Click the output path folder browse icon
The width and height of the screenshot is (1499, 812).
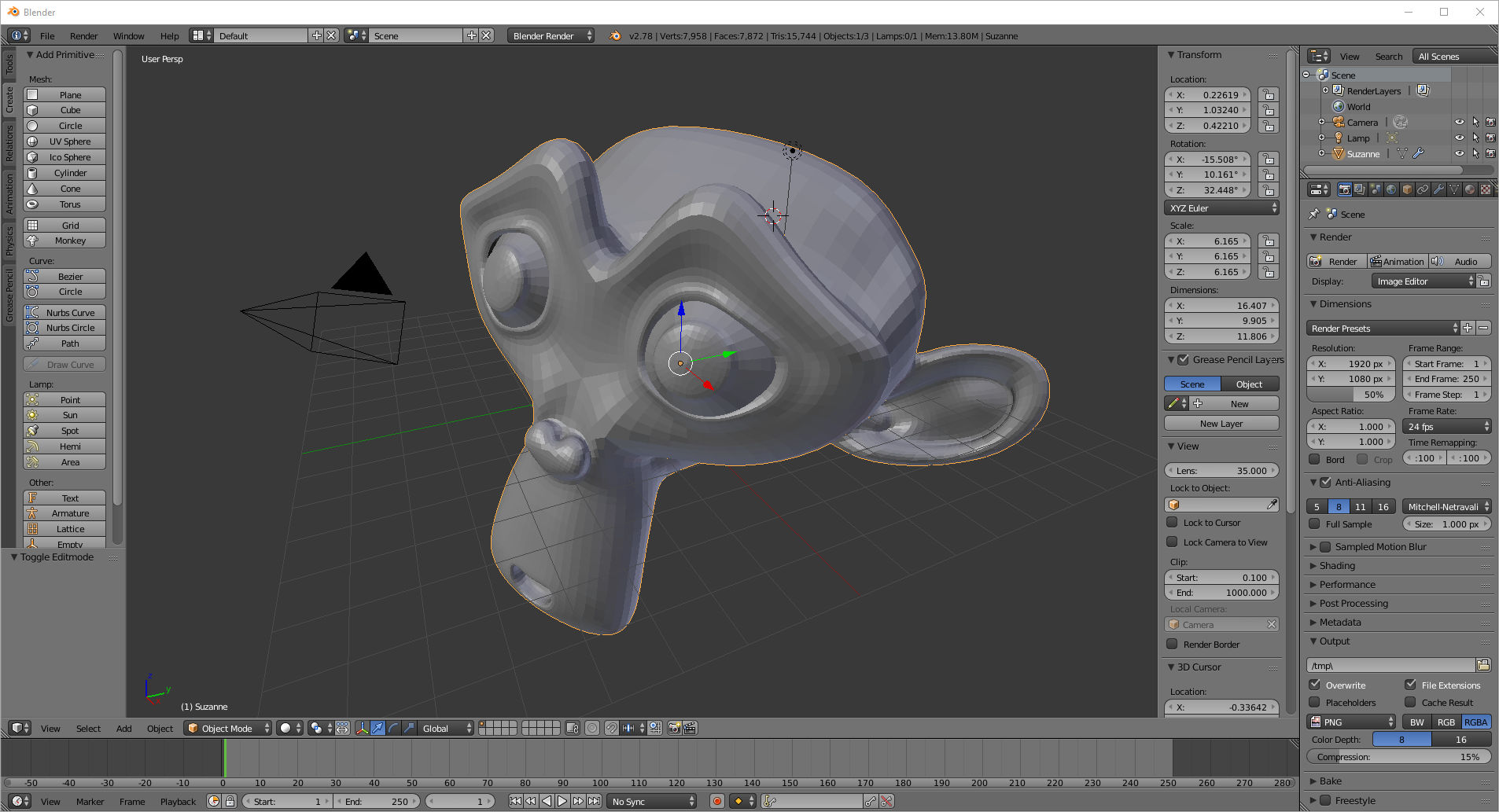click(x=1483, y=665)
